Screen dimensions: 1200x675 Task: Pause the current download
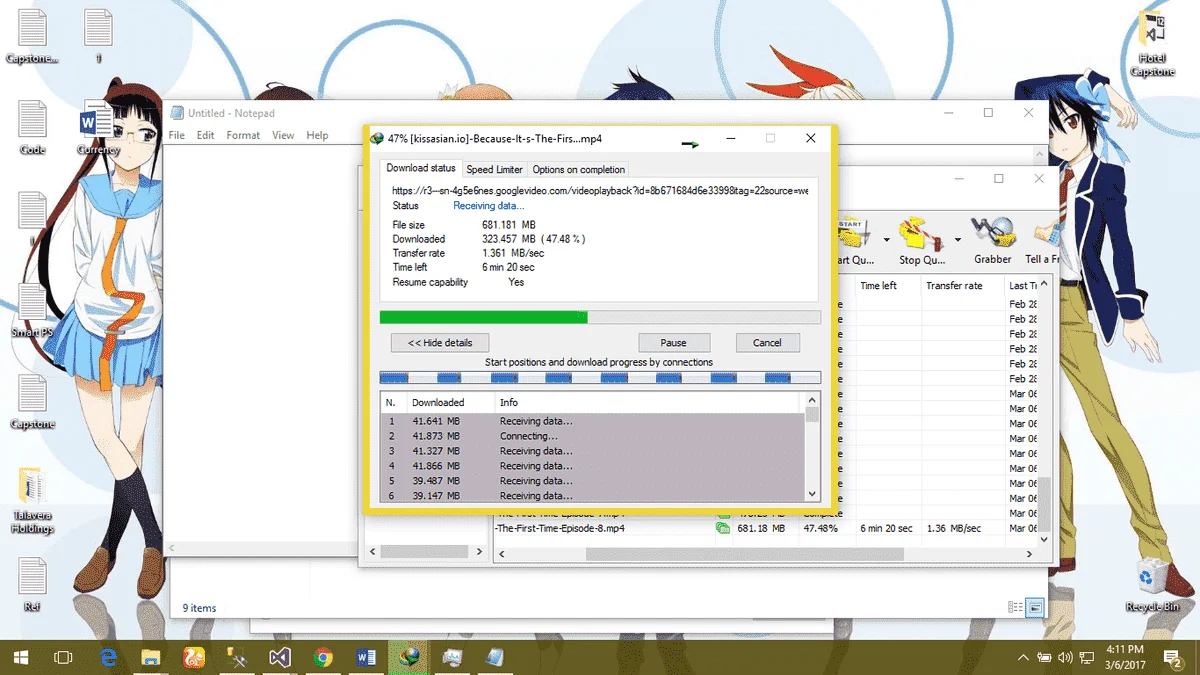[673, 342]
